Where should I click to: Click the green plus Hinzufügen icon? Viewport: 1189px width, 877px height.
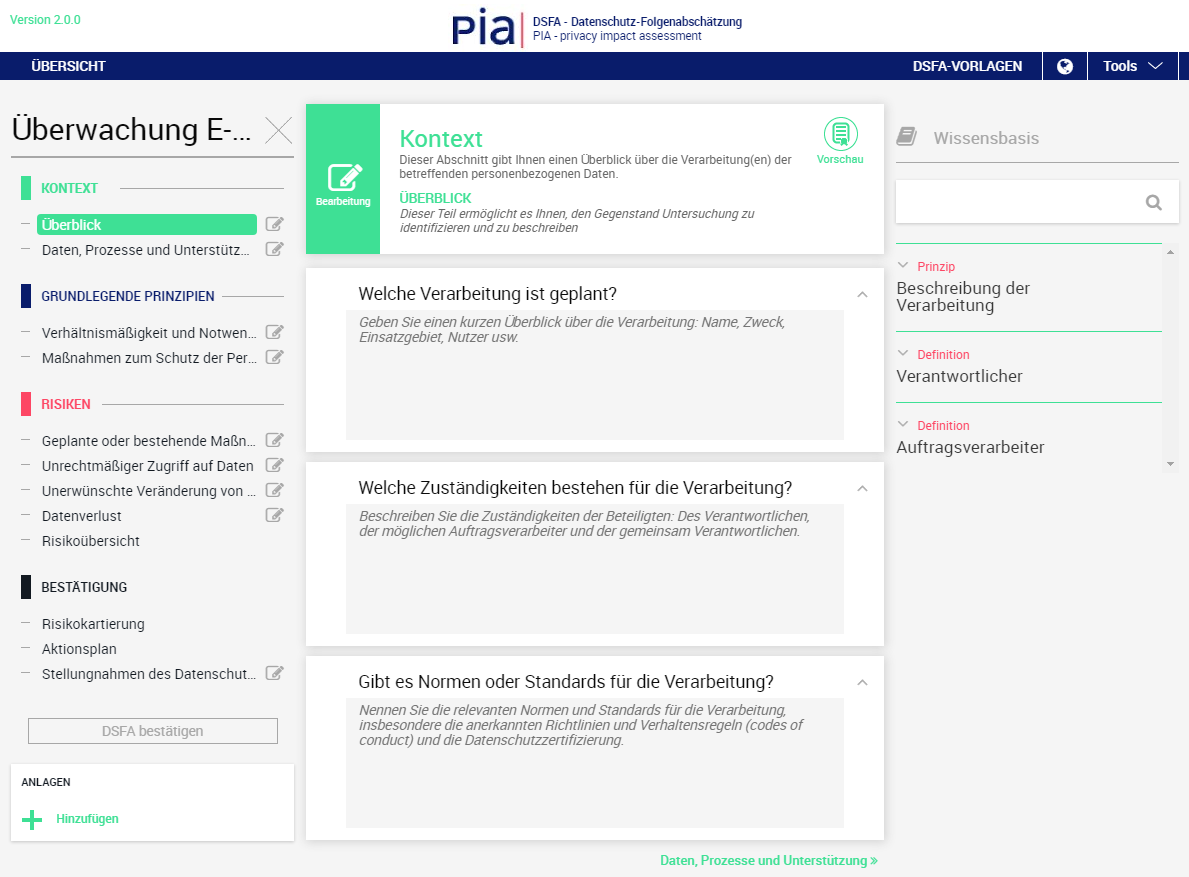[x=33, y=819]
